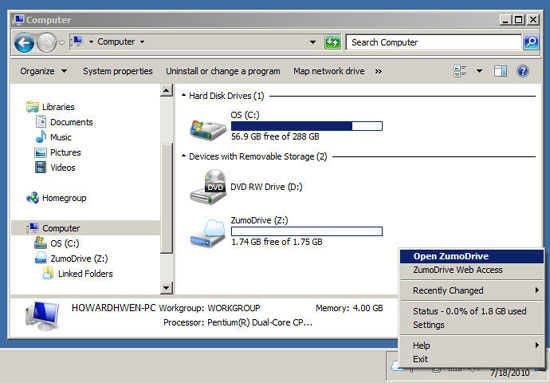Select the ZumoDrive (Z:) cloud drive icon
The height and width of the screenshot is (383, 550).
(208, 233)
